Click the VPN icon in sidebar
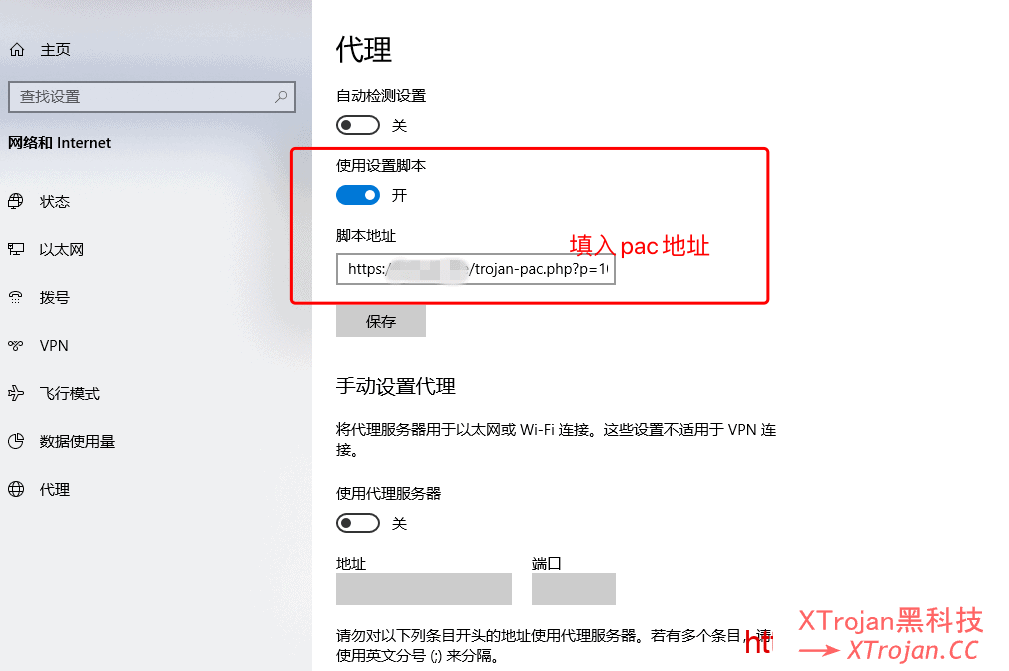Screen dimensions: 1009x671 tap(16, 345)
